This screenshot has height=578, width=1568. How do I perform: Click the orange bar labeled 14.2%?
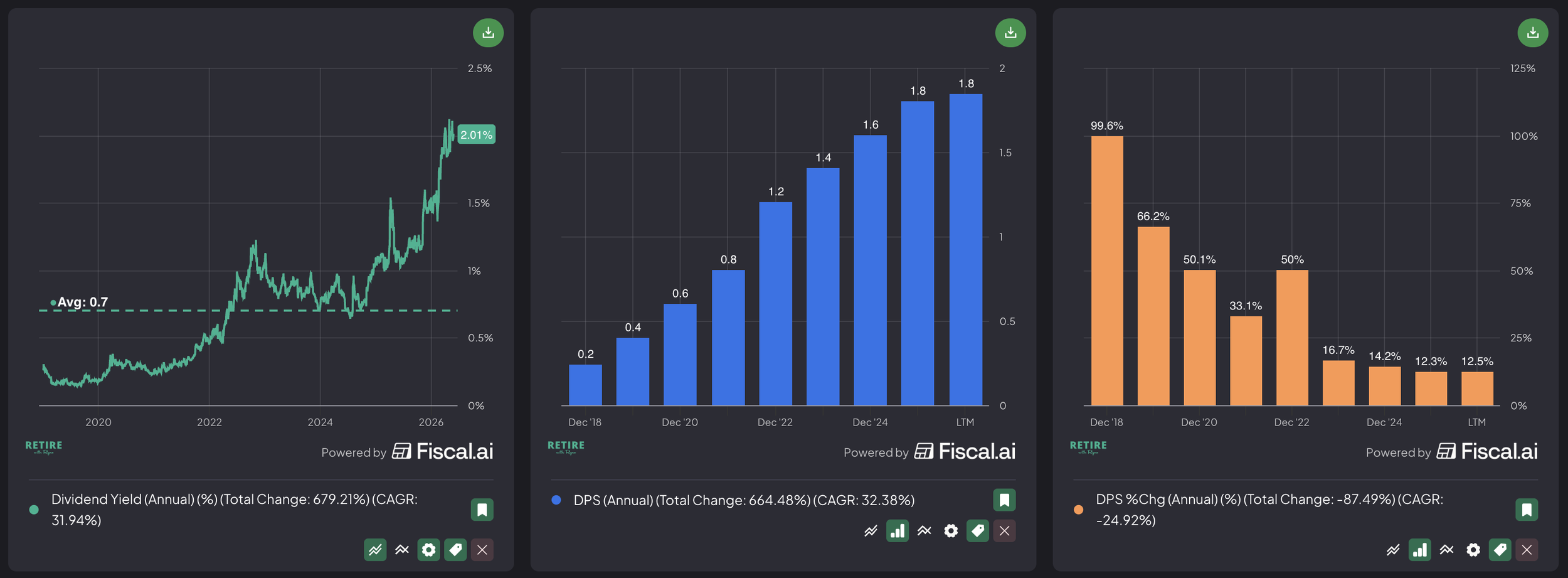pos(1385,386)
